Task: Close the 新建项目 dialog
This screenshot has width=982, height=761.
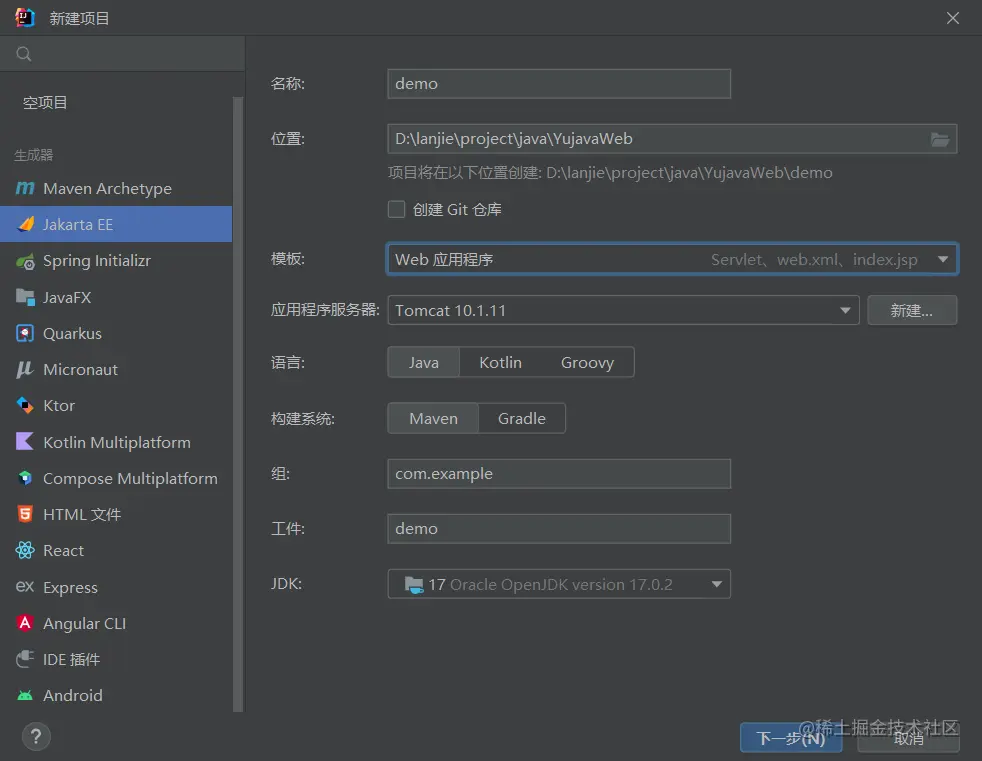Action: [953, 18]
